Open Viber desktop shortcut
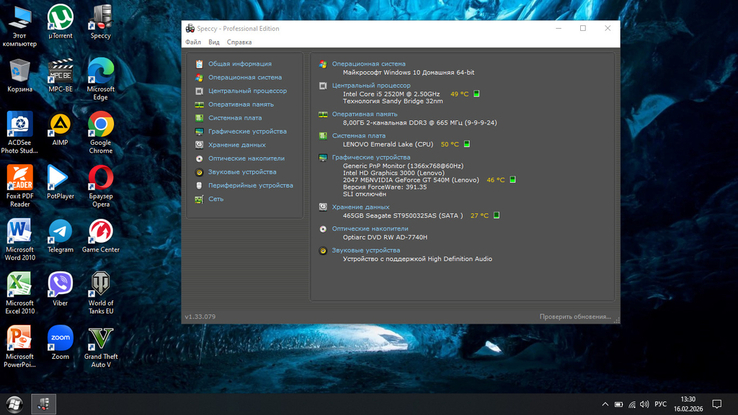 pos(60,289)
